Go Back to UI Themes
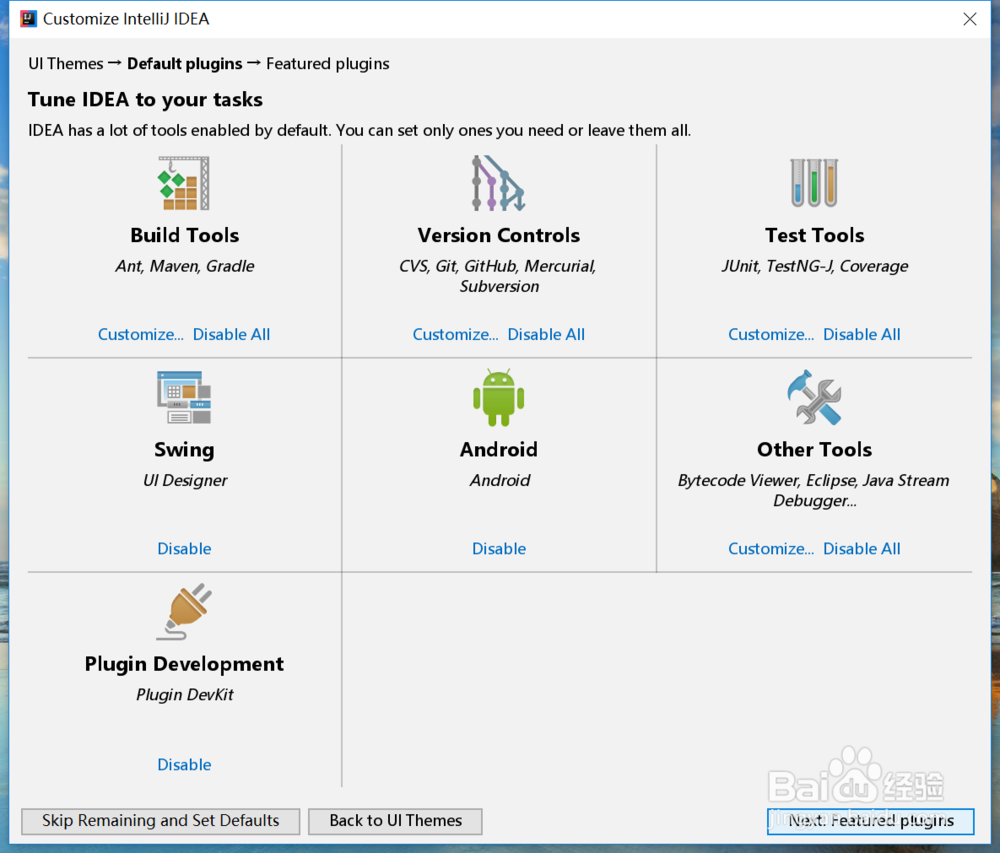 [x=395, y=821]
